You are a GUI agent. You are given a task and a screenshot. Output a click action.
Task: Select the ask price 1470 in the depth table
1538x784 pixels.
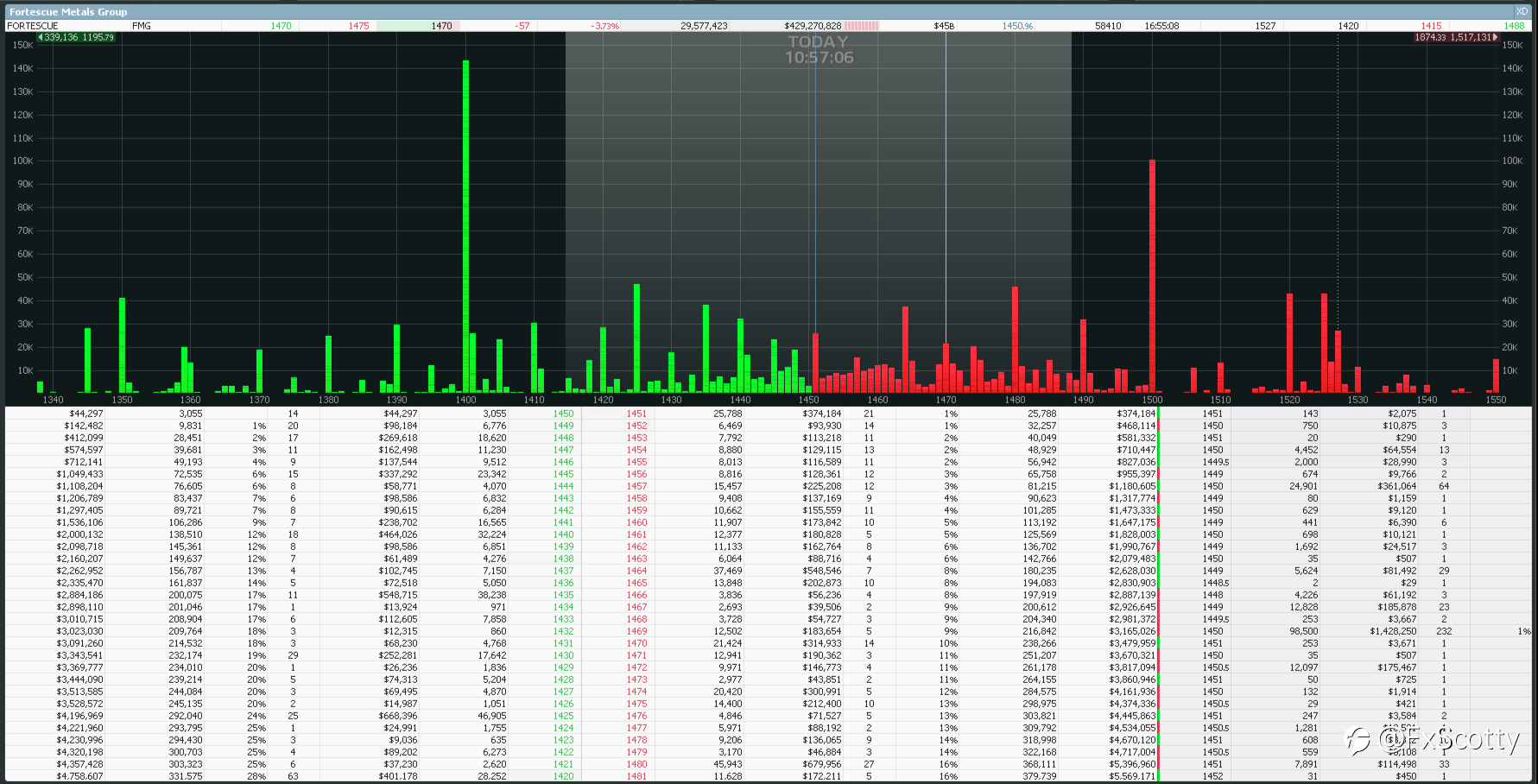(636, 643)
